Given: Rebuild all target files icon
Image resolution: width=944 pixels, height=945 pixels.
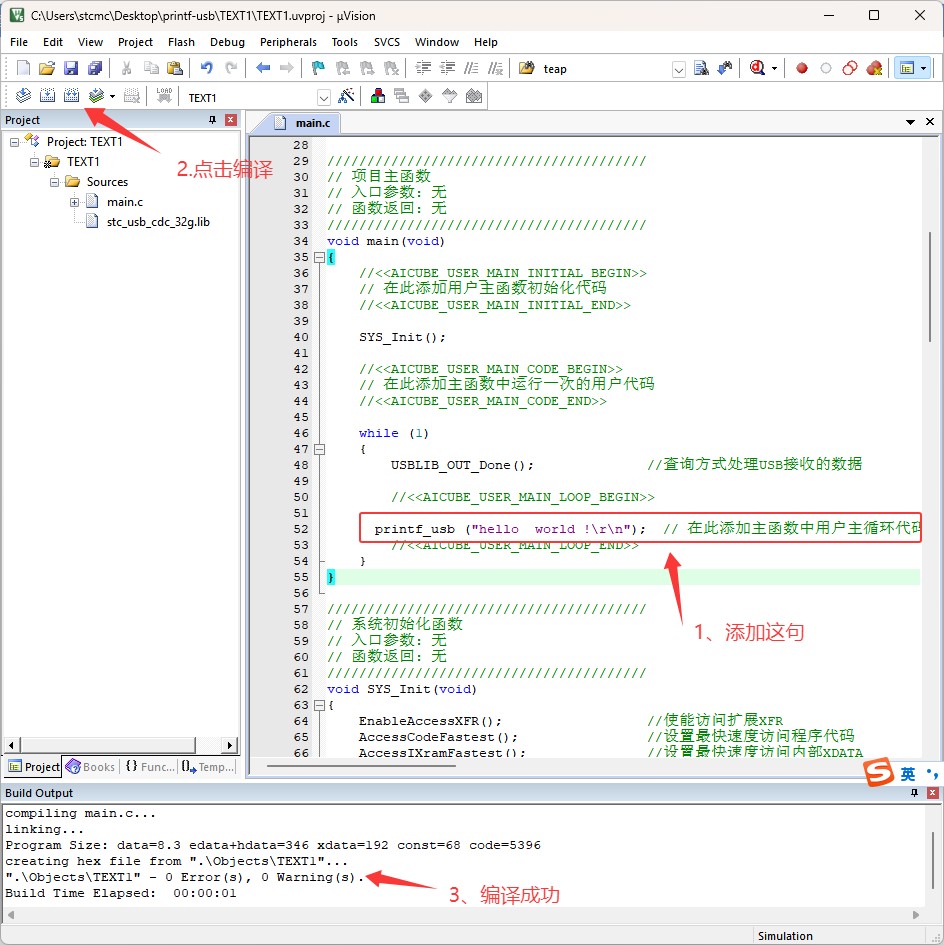Looking at the screenshot, I should [72, 95].
